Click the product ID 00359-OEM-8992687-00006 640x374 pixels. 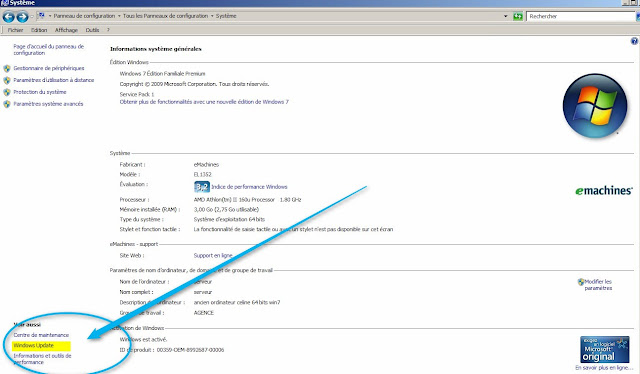191,350
